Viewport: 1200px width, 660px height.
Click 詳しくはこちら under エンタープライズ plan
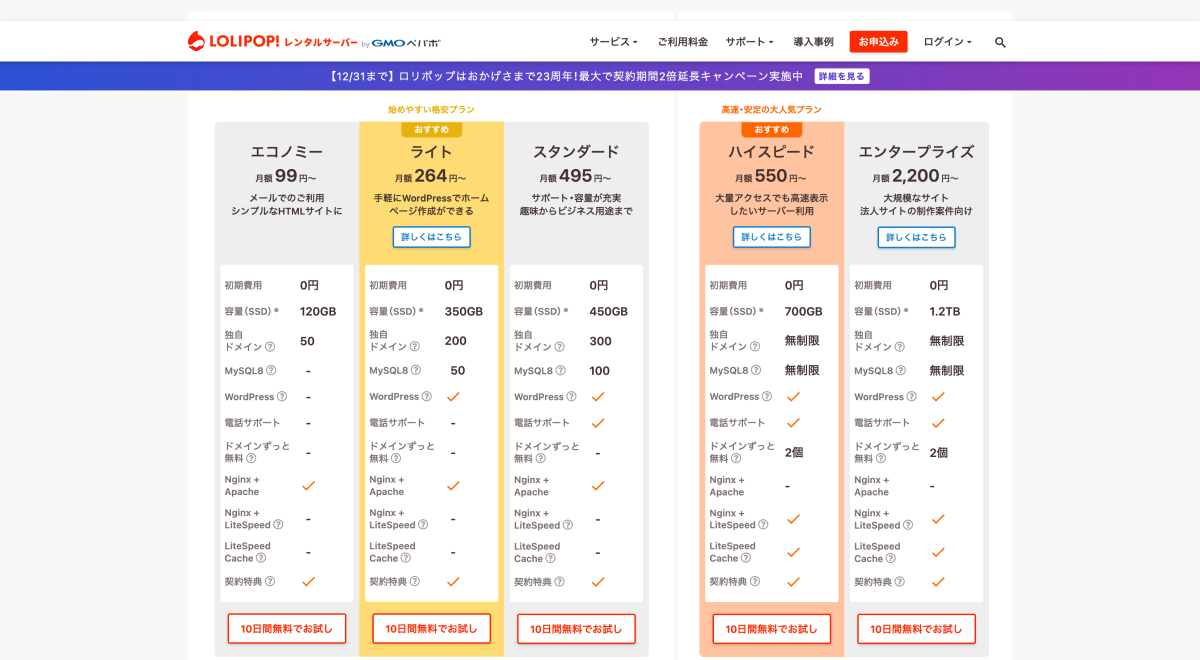coord(916,237)
